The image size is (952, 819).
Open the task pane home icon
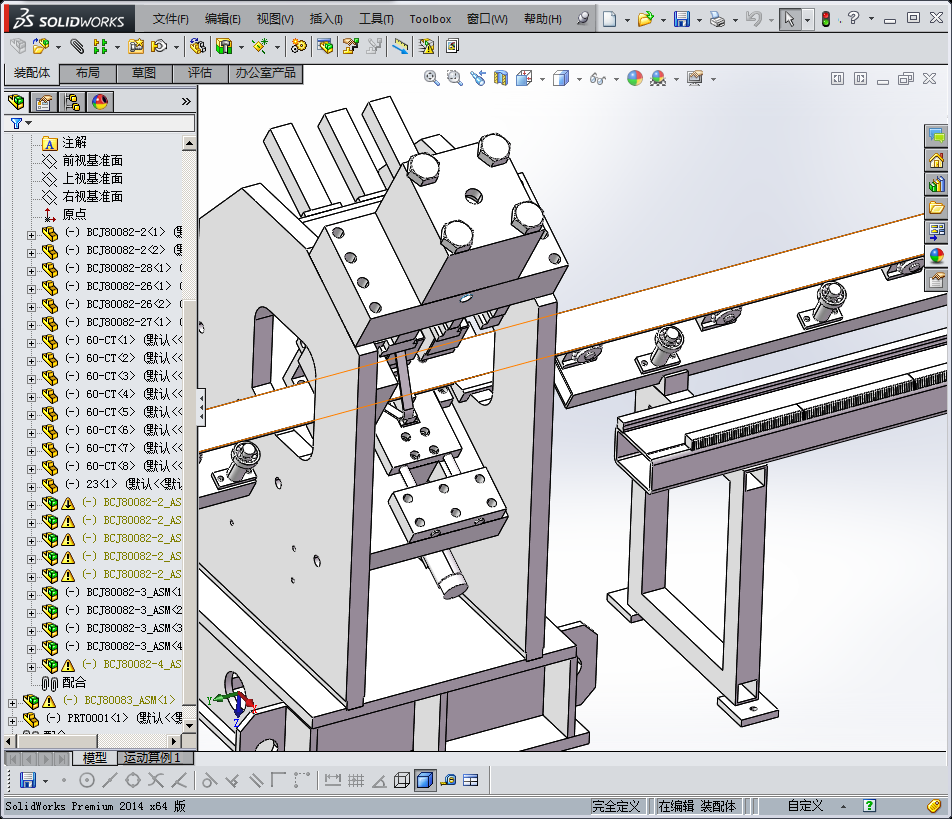tap(937, 160)
